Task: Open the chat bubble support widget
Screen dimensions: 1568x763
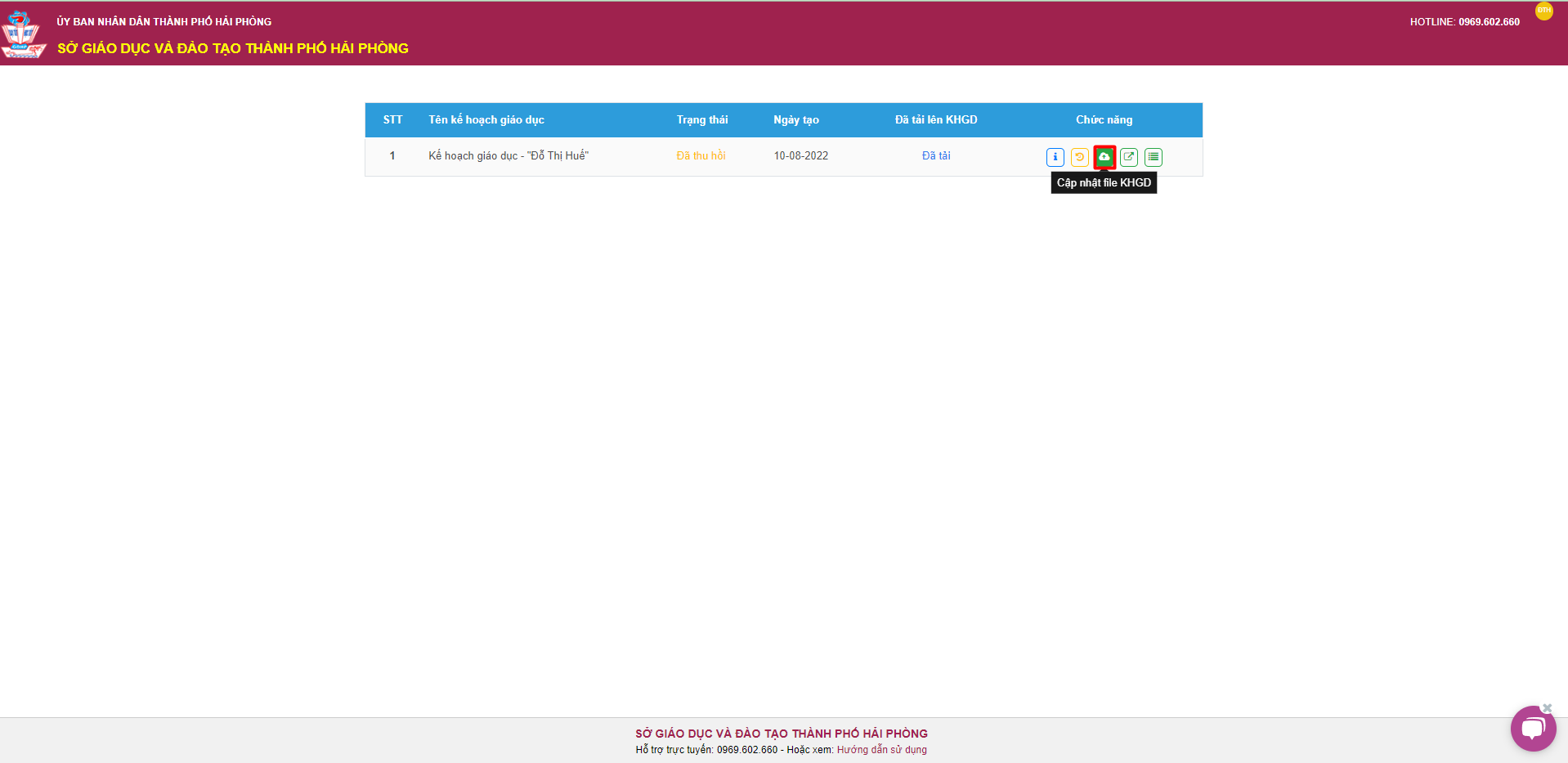Action: (x=1532, y=729)
